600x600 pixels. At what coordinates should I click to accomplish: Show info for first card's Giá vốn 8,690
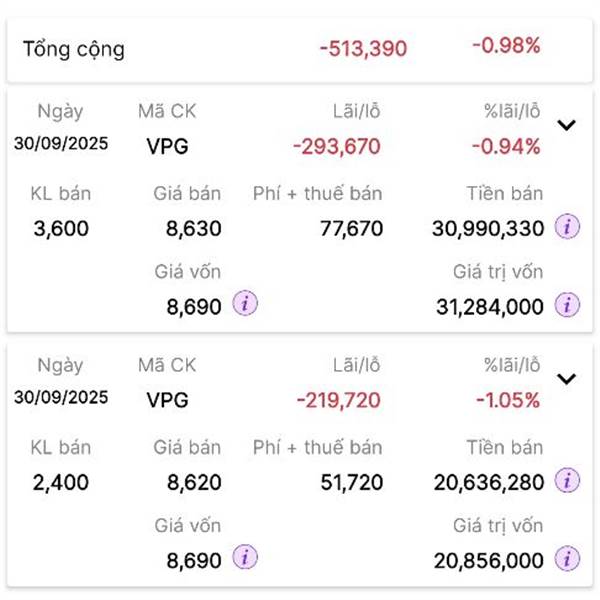[244, 304]
